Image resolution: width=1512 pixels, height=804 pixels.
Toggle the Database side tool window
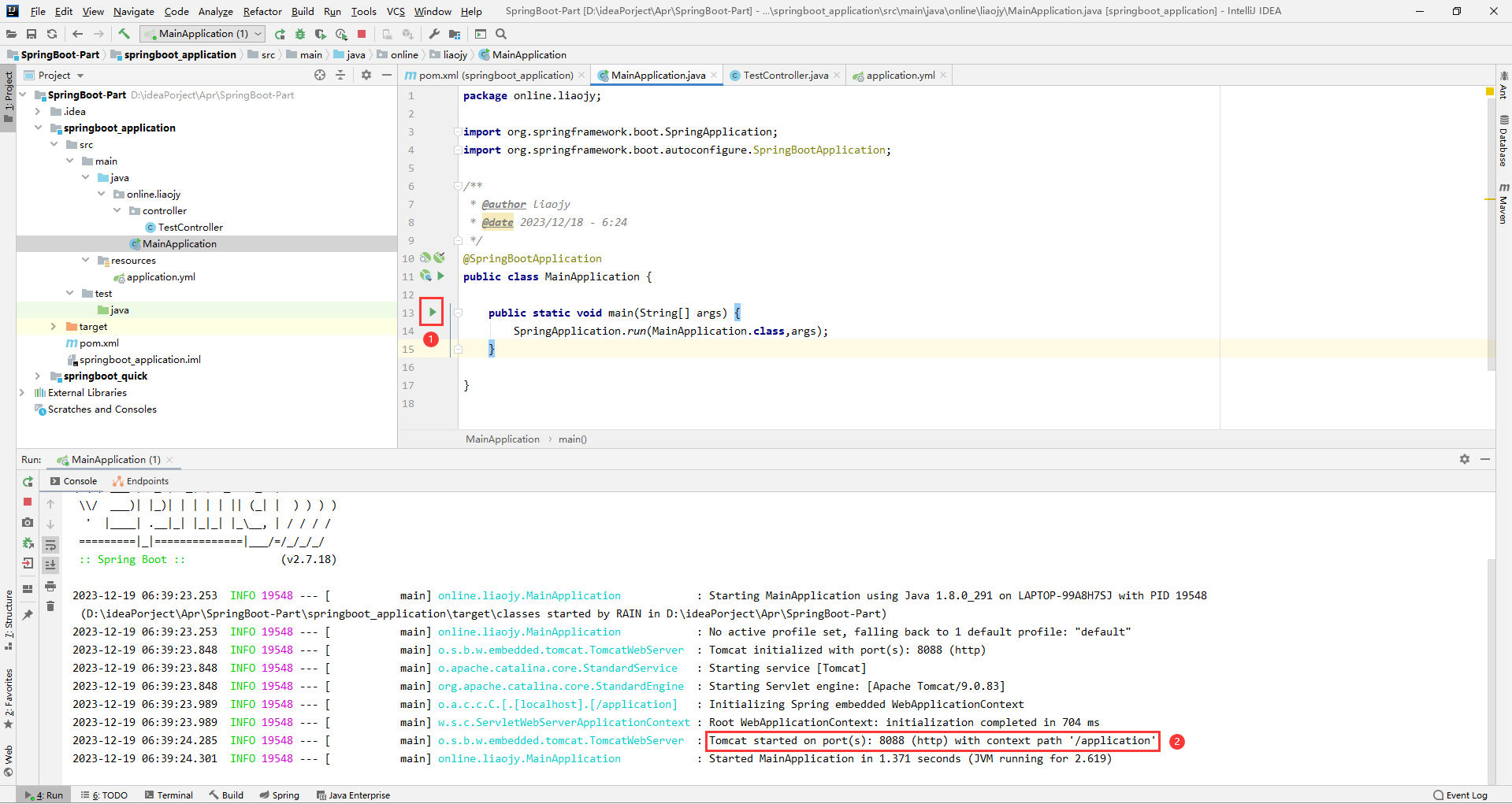tap(1503, 141)
